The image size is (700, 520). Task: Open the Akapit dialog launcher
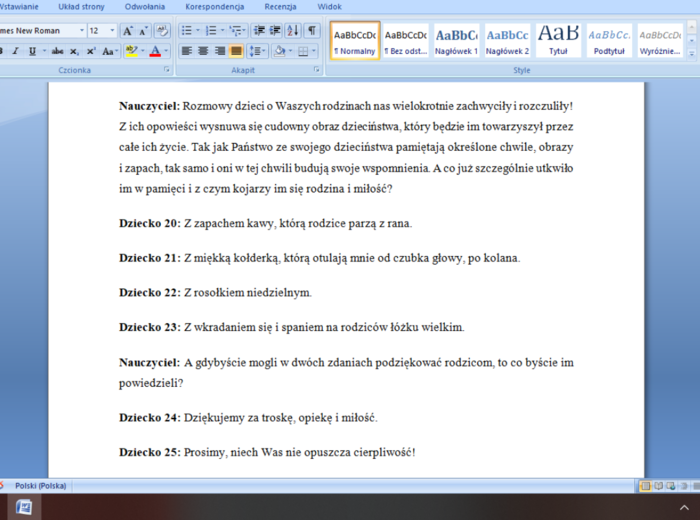(x=316, y=71)
